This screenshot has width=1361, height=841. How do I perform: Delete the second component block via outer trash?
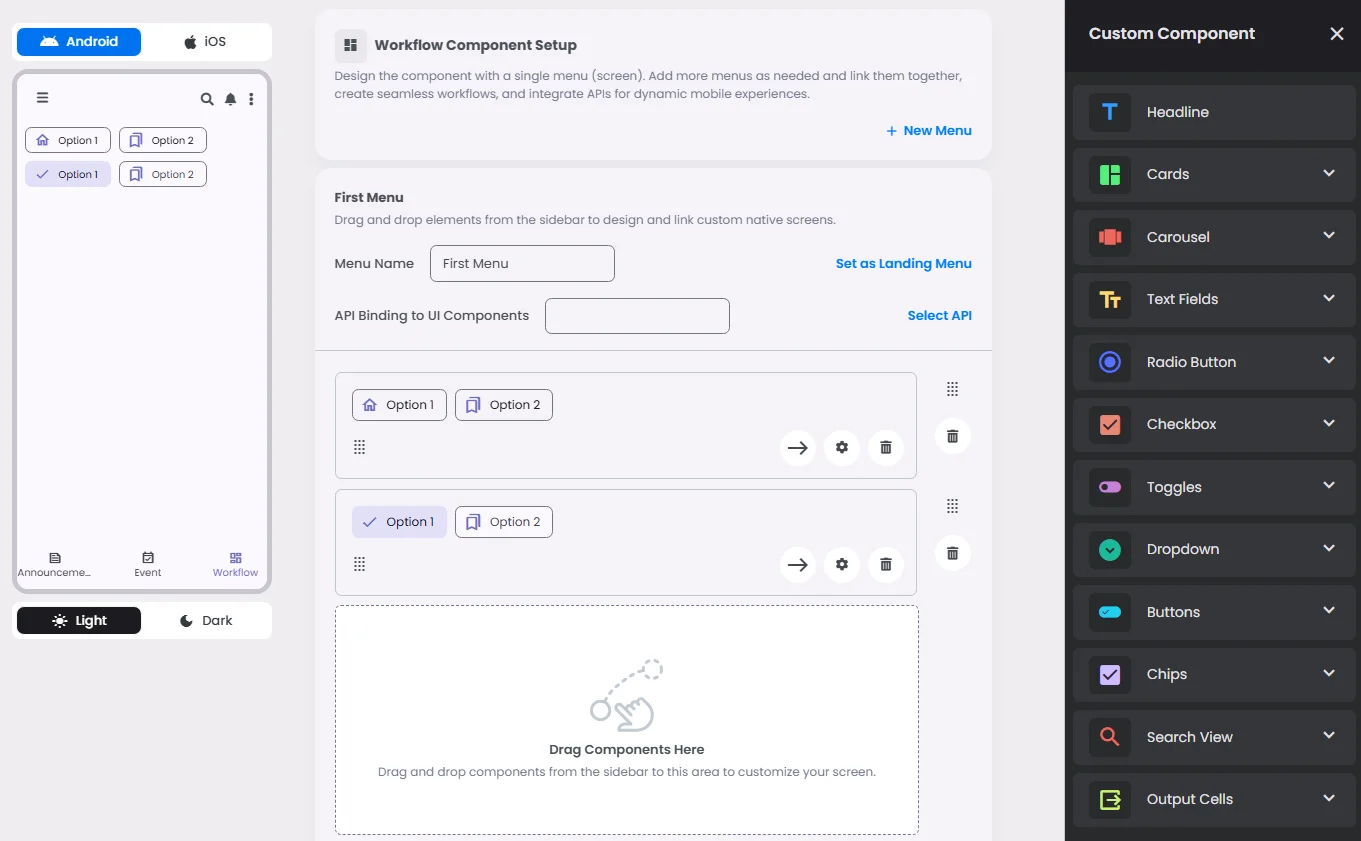coord(952,553)
